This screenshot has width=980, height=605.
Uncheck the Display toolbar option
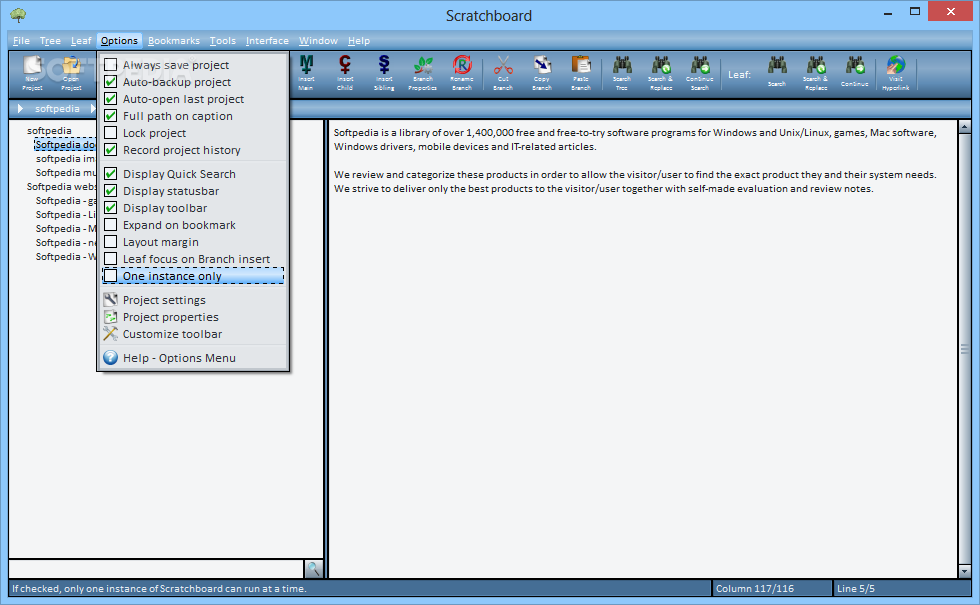[x=111, y=208]
